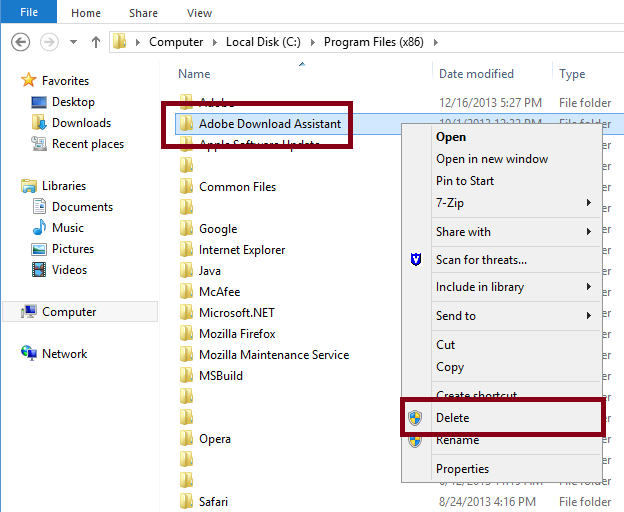This screenshot has height=512, width=624.
Task: Sort by the Name column header
Action: (x=194, y=74)
